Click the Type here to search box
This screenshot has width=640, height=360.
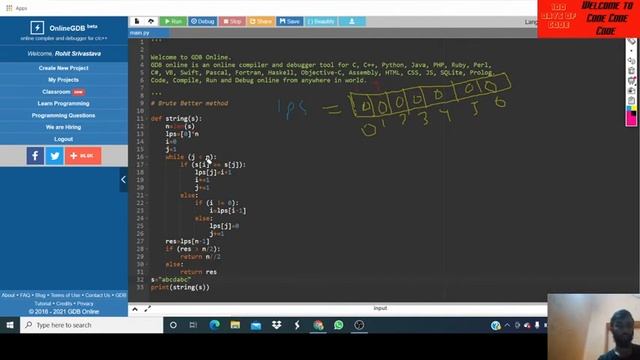coord(91,325)
